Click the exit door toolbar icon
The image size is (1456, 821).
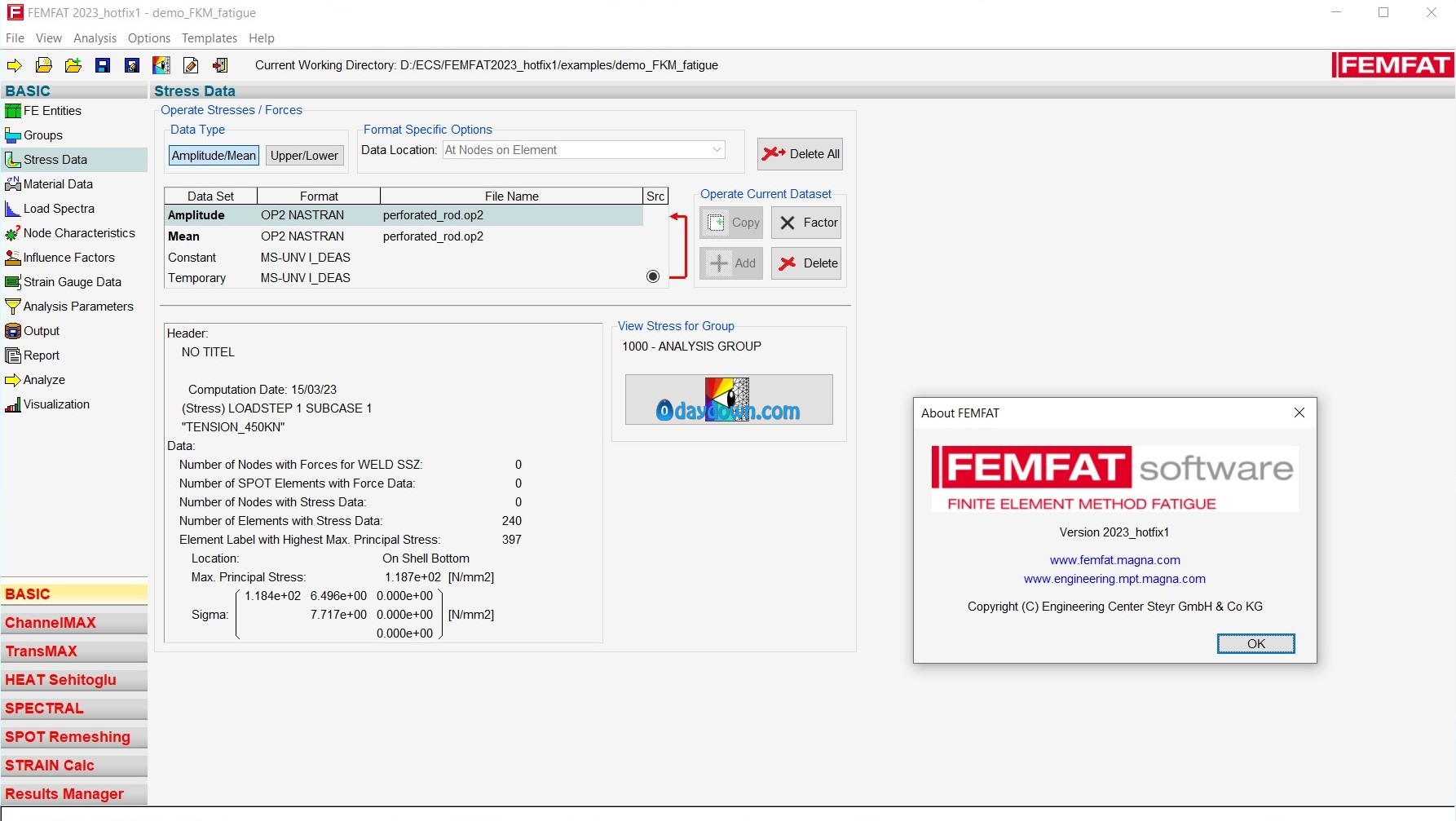(220, 65)
